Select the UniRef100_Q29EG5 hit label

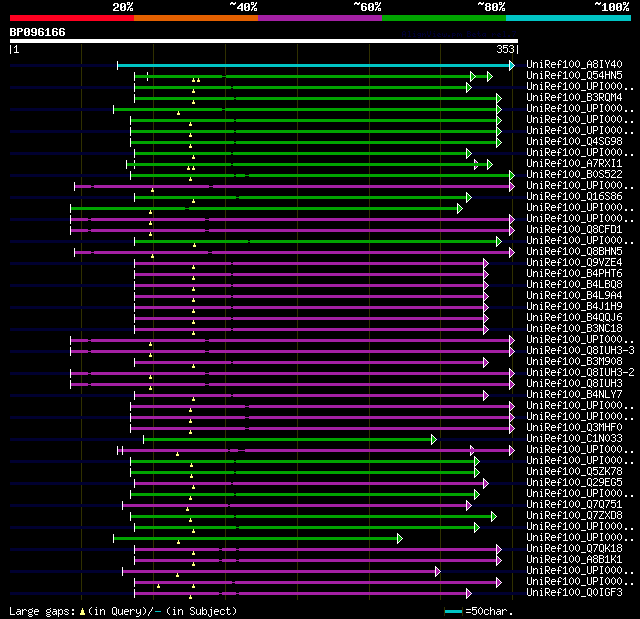click(x=574, y=483)
